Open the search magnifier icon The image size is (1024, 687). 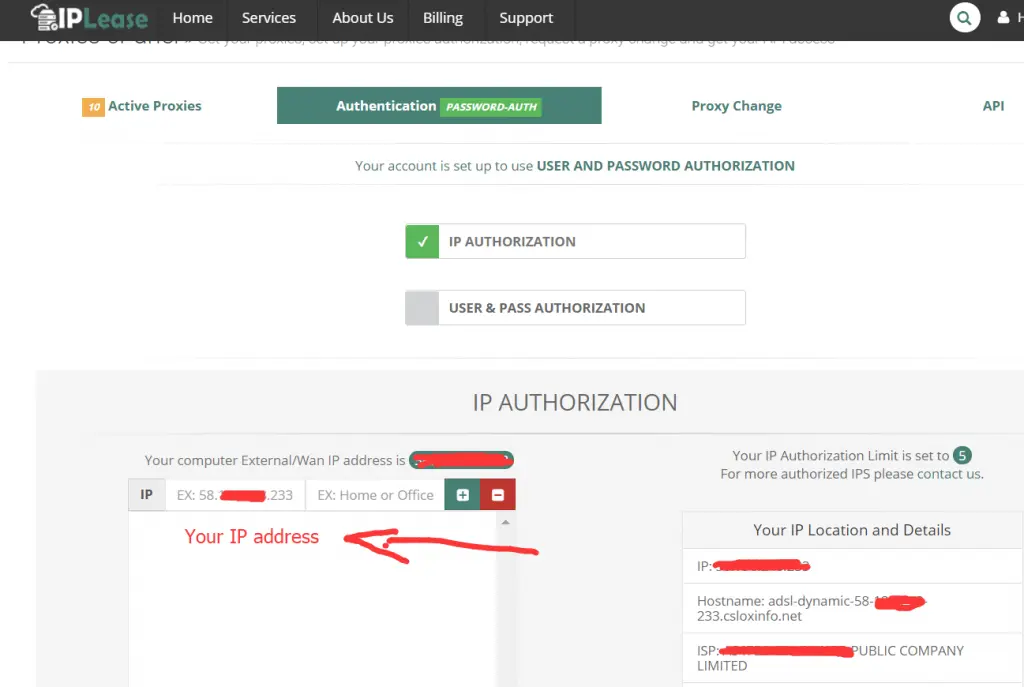(x=965, y=18)
